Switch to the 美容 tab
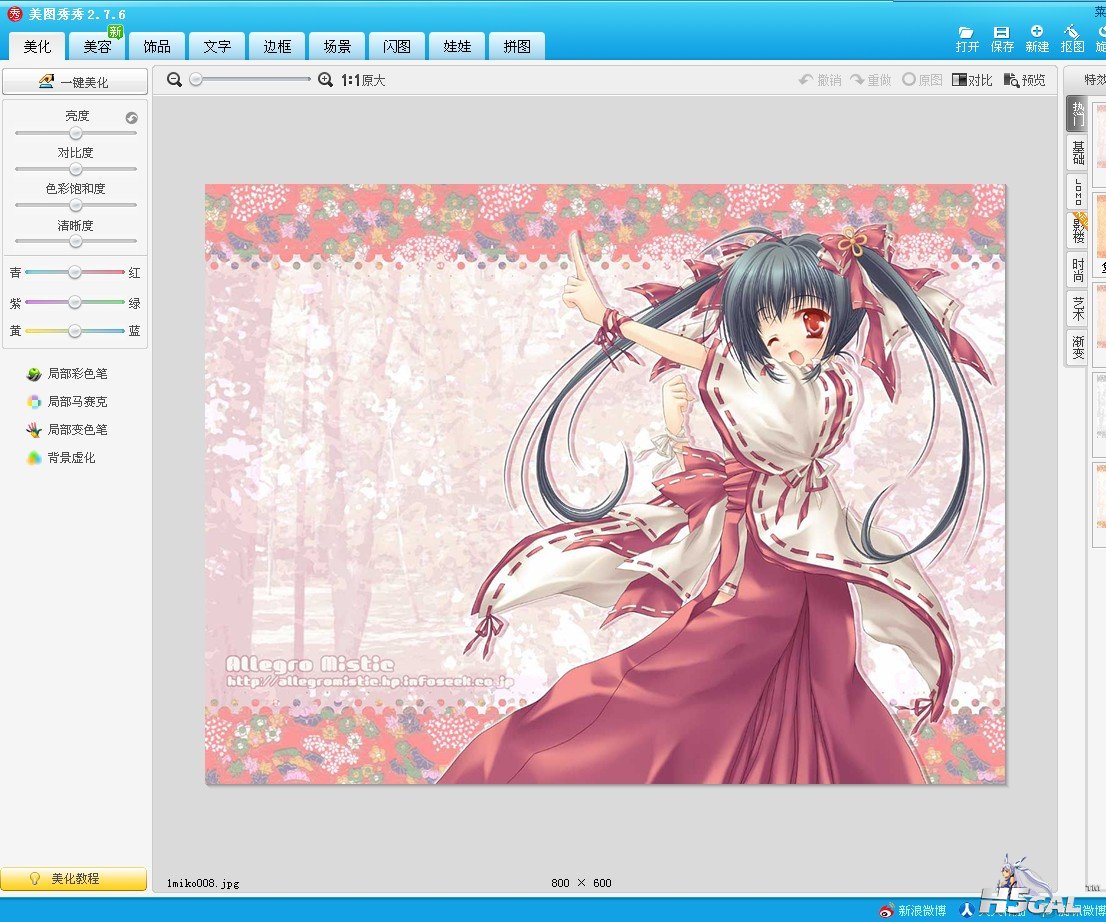The image size is (1106, 922). point(97,47)
